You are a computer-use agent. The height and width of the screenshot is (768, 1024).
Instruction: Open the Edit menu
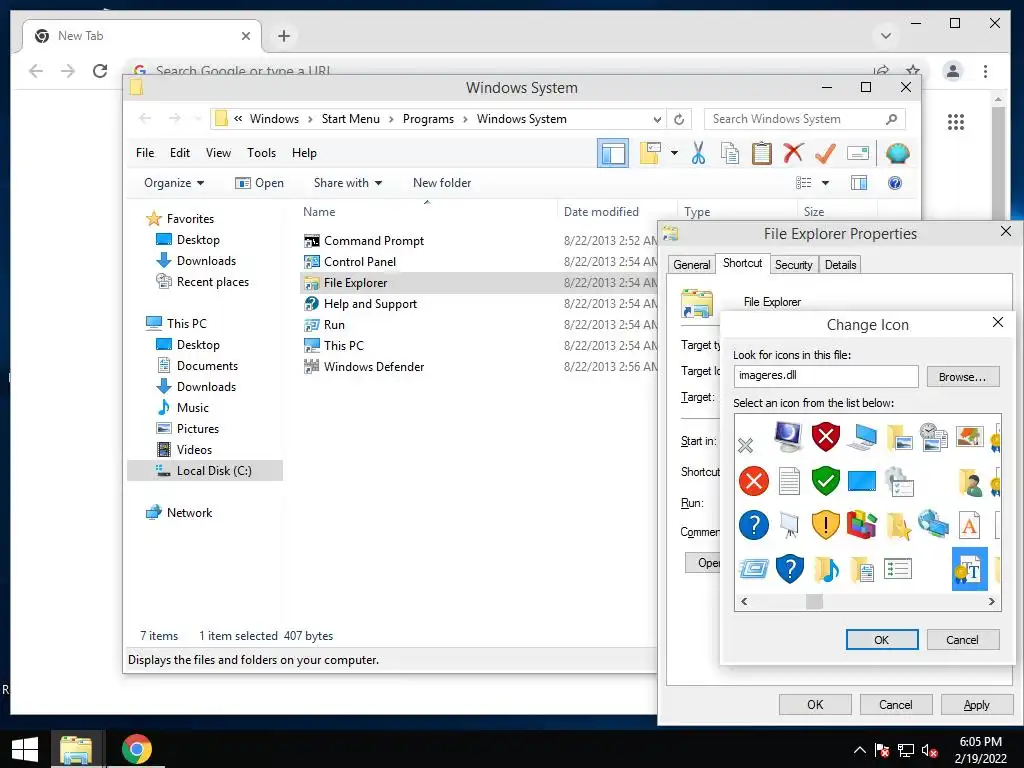[180, 153]
